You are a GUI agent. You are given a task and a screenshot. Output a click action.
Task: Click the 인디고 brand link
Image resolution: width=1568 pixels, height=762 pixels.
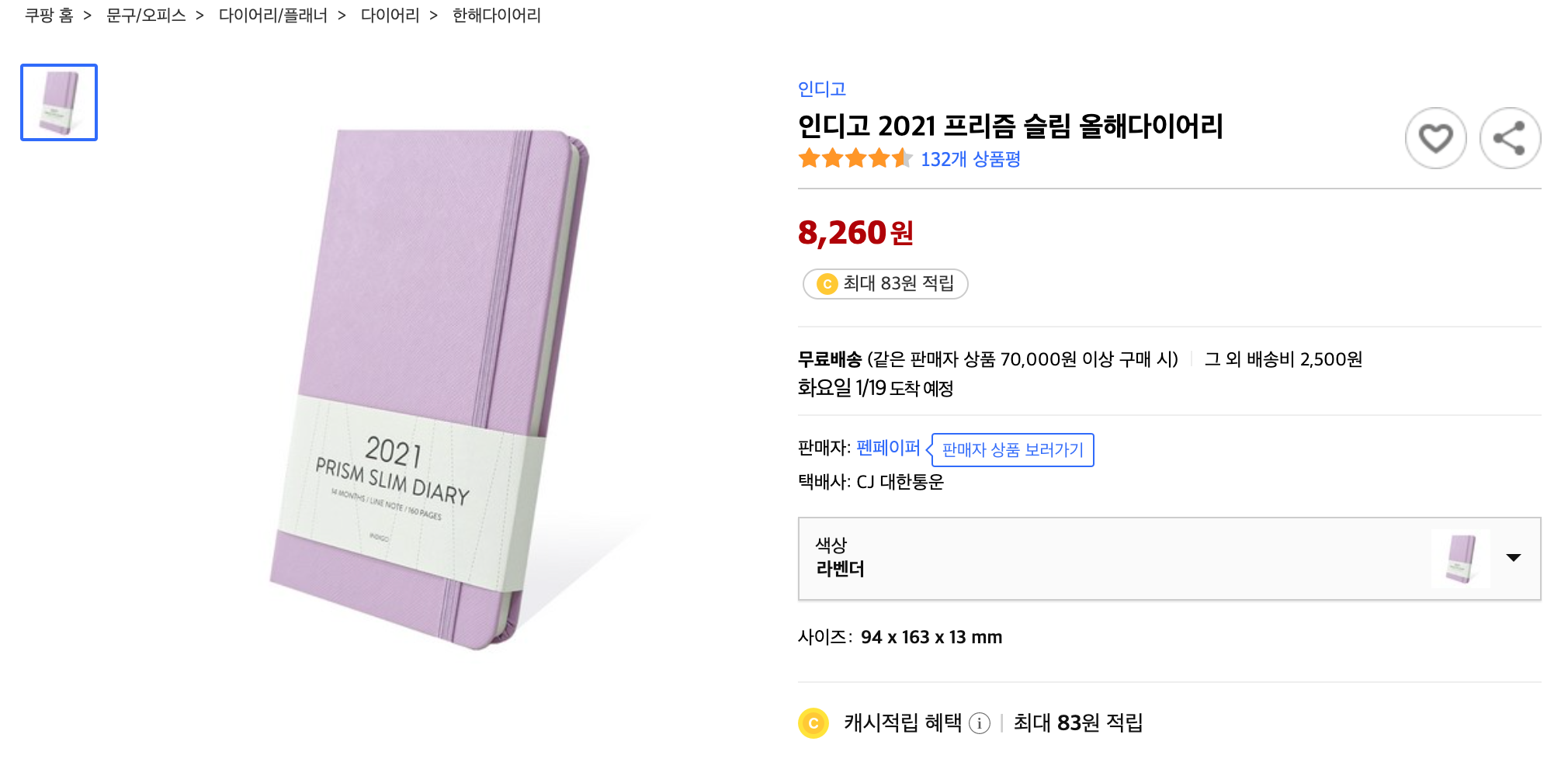(822, 89)
